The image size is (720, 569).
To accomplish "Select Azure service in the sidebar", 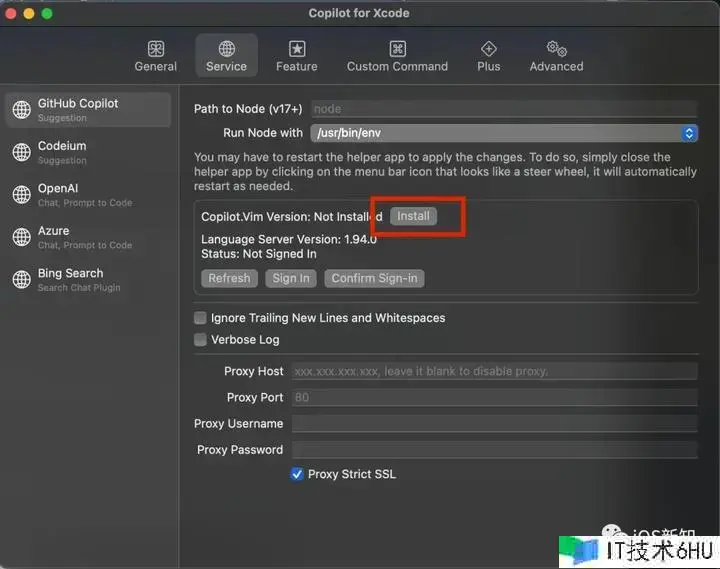I will click(88, 237).
